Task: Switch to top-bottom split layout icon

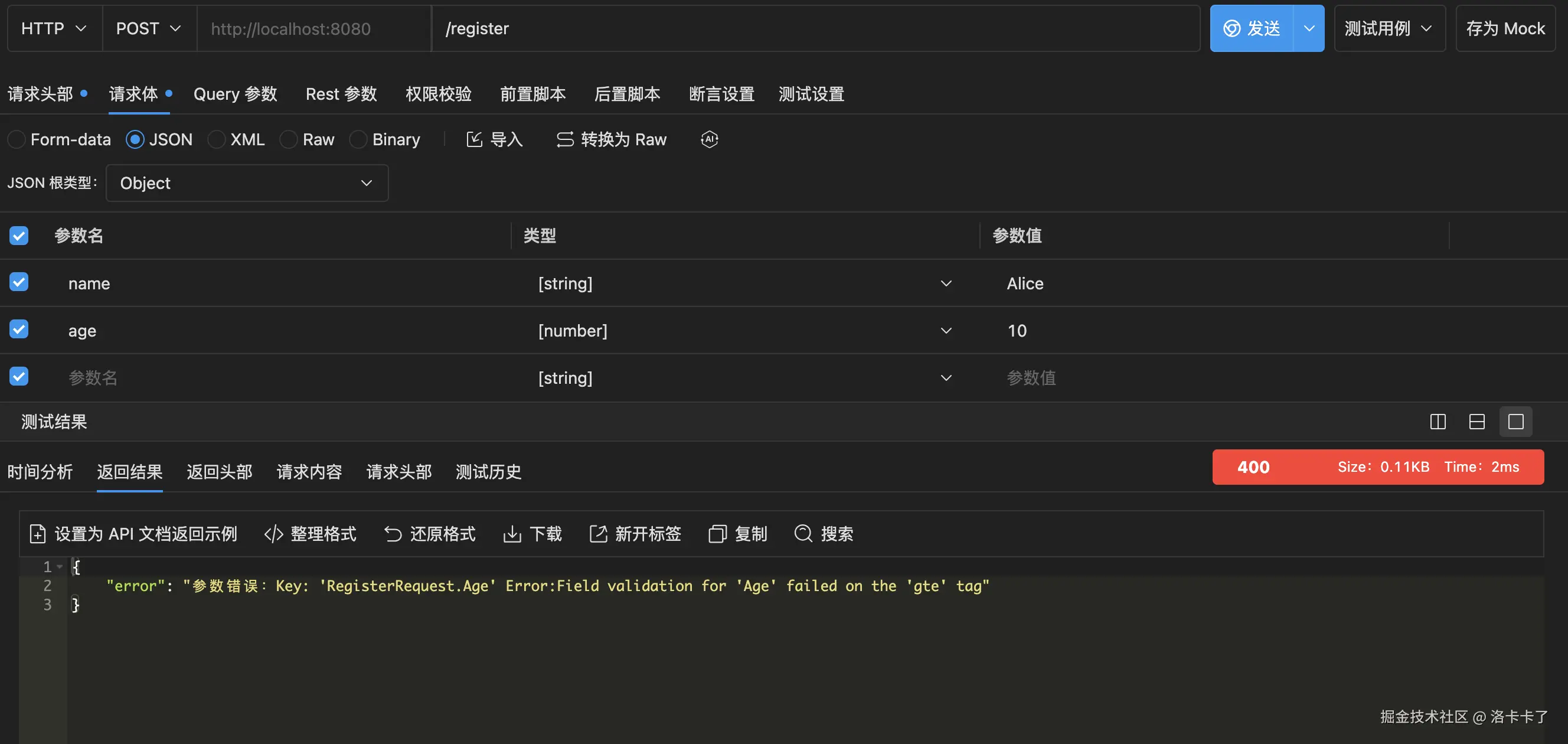Action: 1476,422
